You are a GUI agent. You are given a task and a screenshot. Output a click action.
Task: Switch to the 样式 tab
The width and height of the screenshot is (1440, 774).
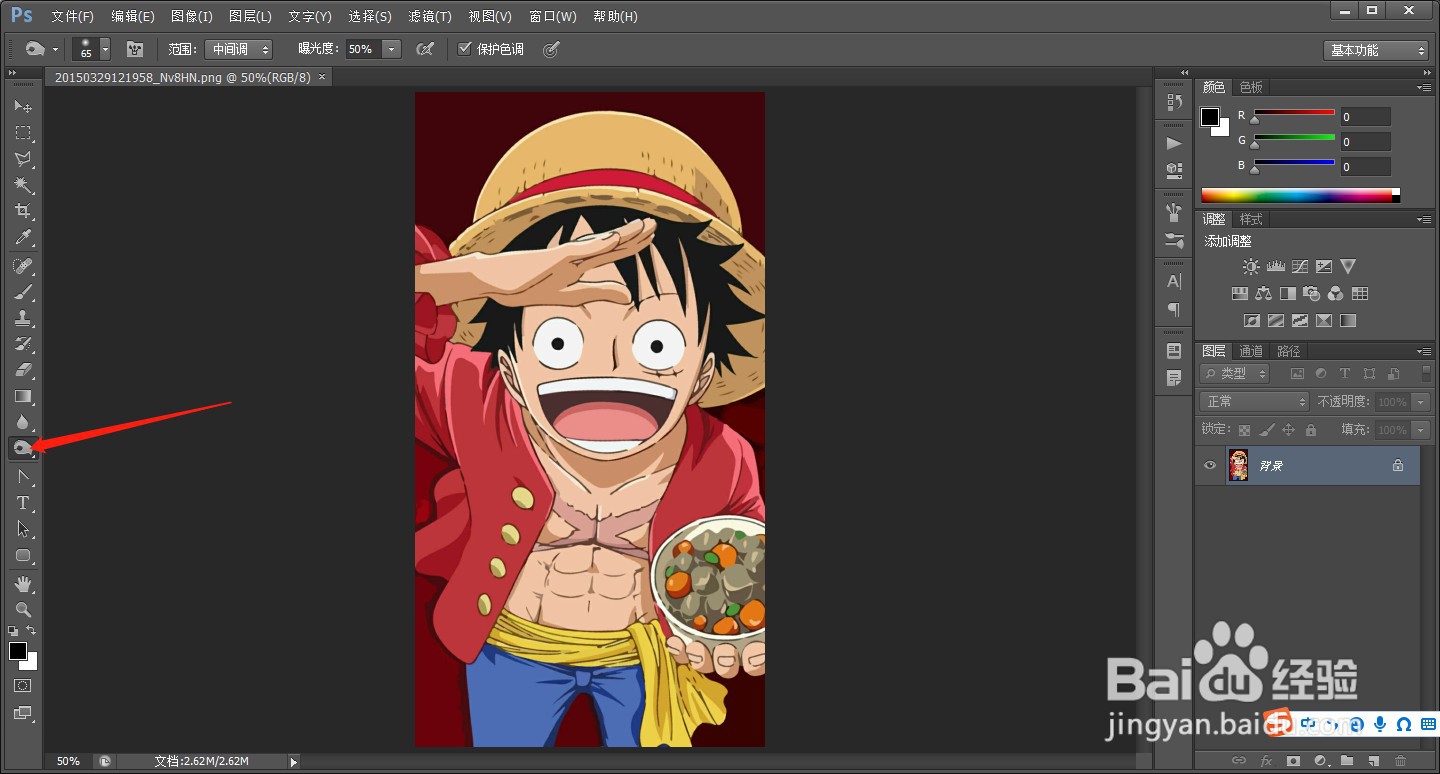point(1251,219)
